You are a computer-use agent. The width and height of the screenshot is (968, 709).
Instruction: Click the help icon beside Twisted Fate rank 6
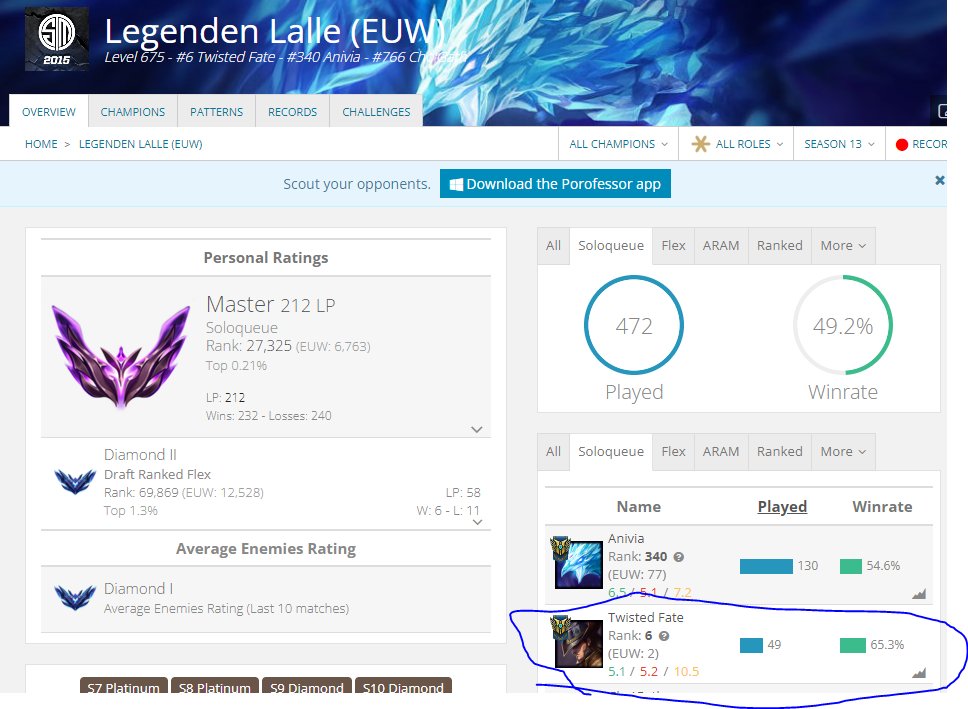664,636
